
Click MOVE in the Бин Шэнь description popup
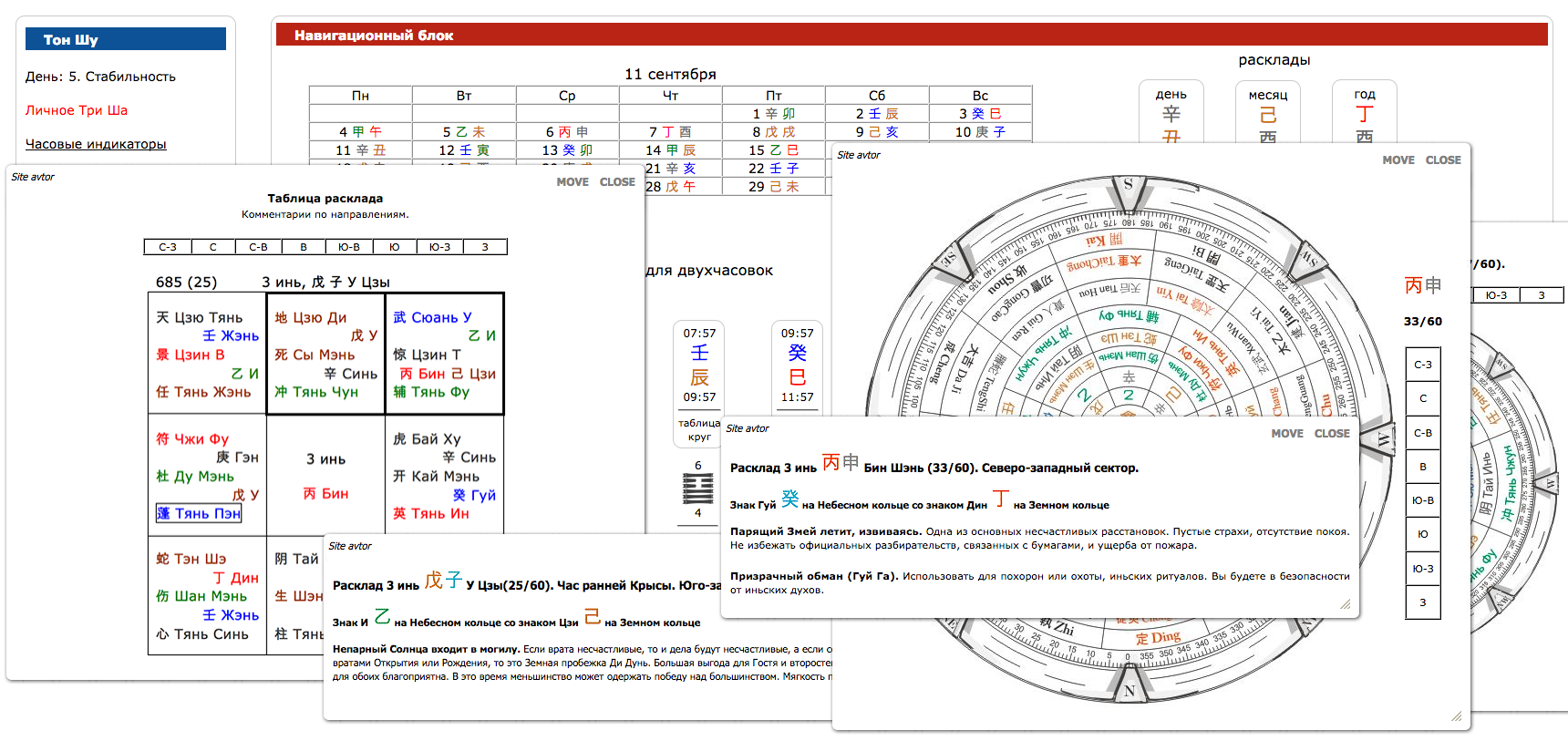point(1287,434)
